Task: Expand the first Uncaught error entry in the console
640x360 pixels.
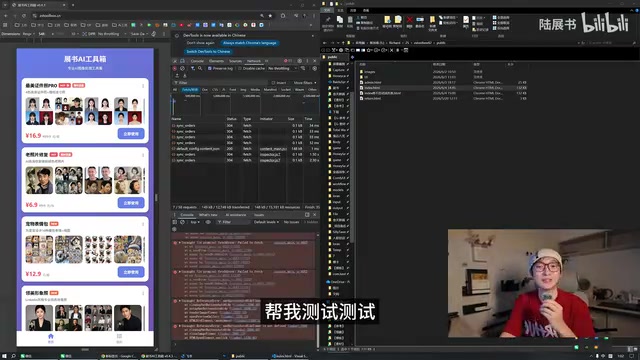Action: coord(180,242)
